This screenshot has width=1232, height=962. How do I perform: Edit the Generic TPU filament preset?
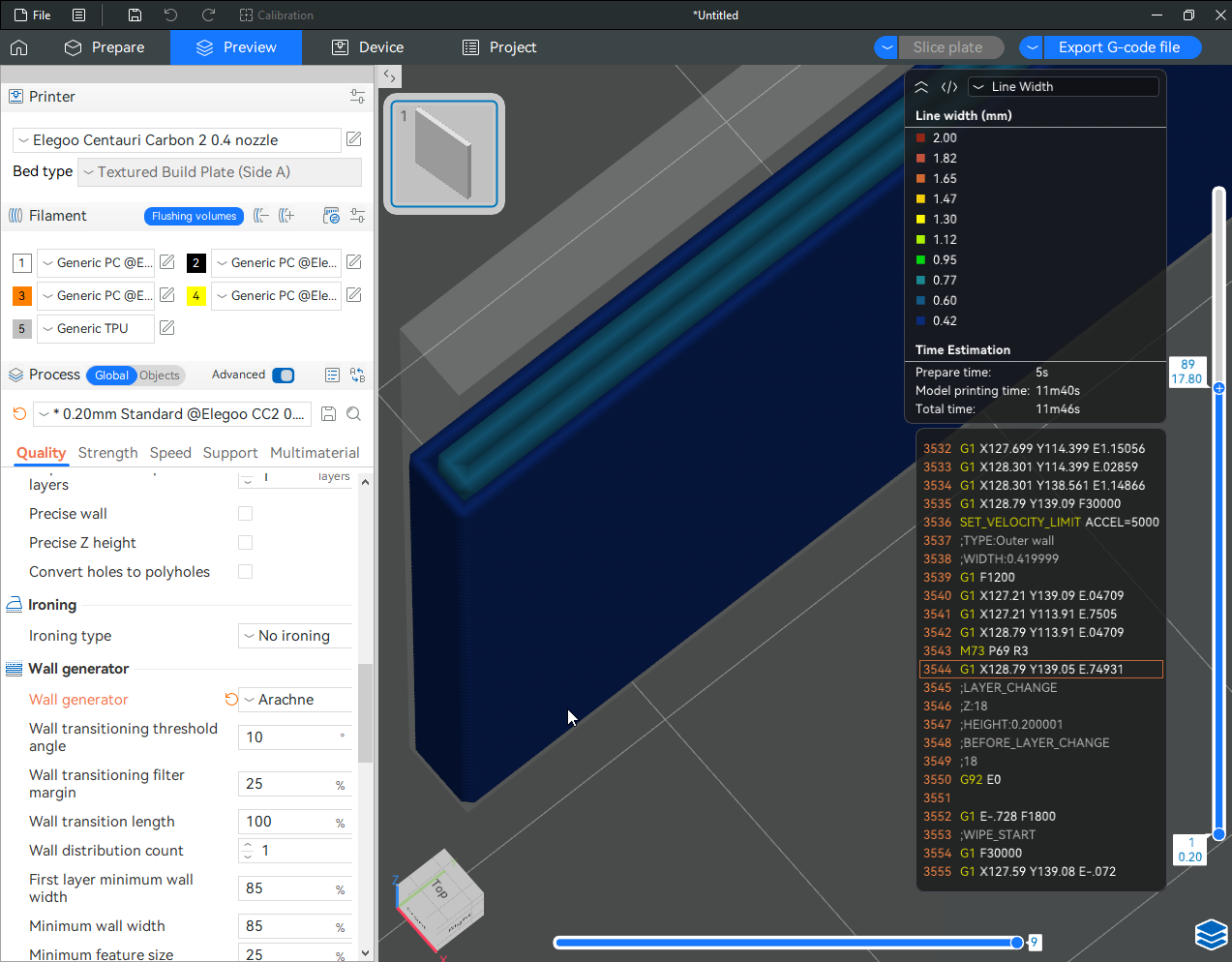click(x=167, y=328)
